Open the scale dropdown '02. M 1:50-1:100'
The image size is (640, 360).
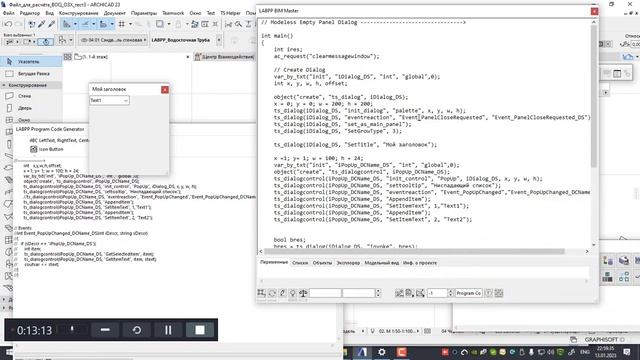coord(399,331)
